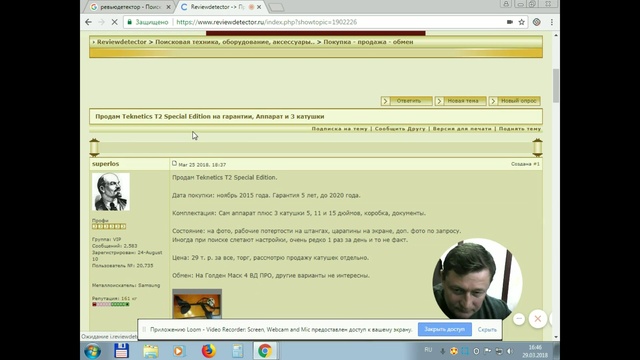Click the address bar URL
The height and width of the screenshot is (360, 640).
267,22
